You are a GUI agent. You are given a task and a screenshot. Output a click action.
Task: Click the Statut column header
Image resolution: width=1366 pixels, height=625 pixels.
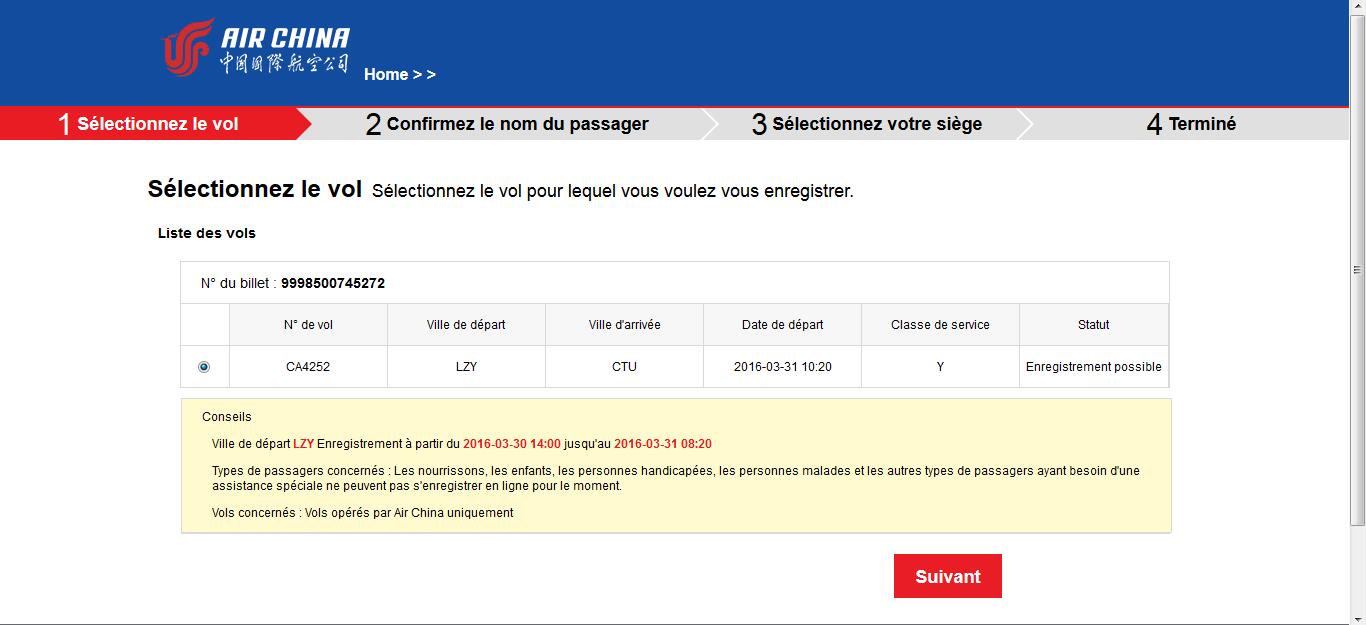[x=1094, y=325]
